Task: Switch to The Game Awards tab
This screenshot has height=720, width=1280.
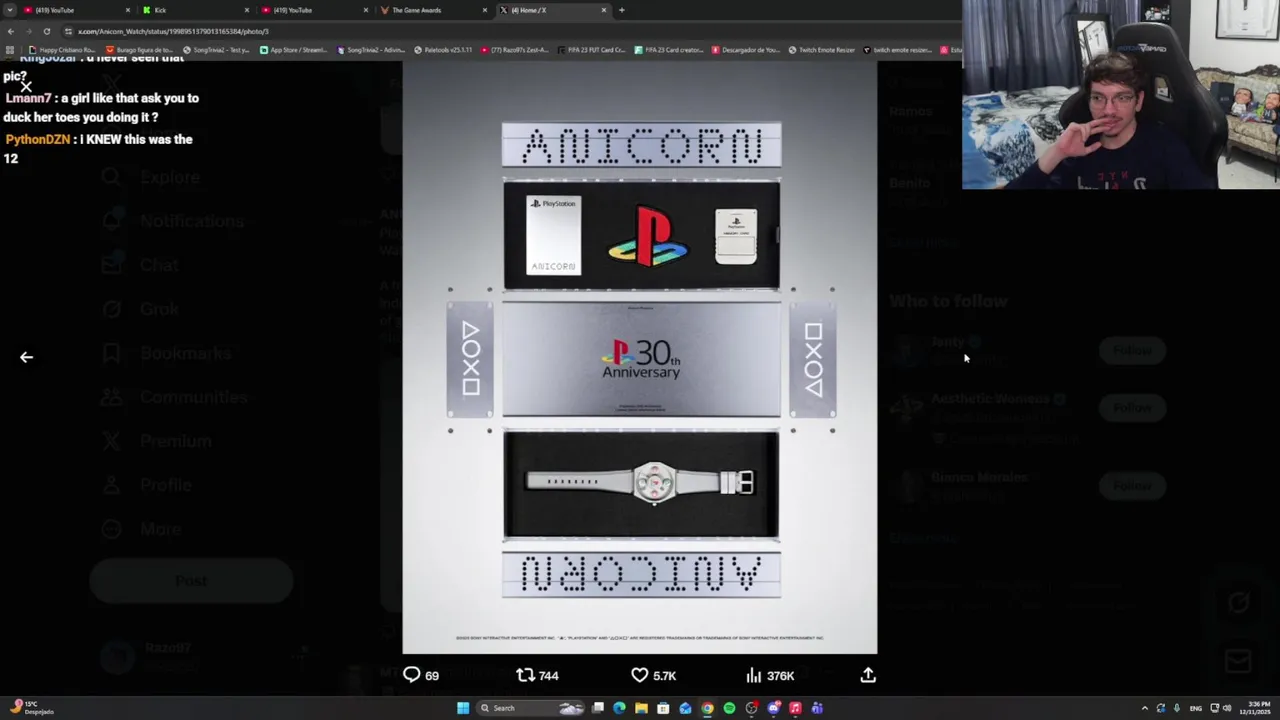Action: [x=433, y=10]
